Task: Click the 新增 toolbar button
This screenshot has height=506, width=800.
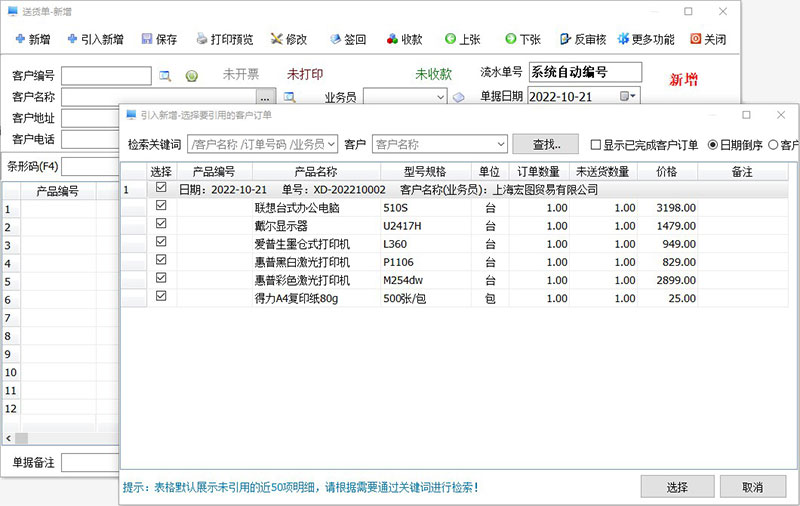Action: 33,39
